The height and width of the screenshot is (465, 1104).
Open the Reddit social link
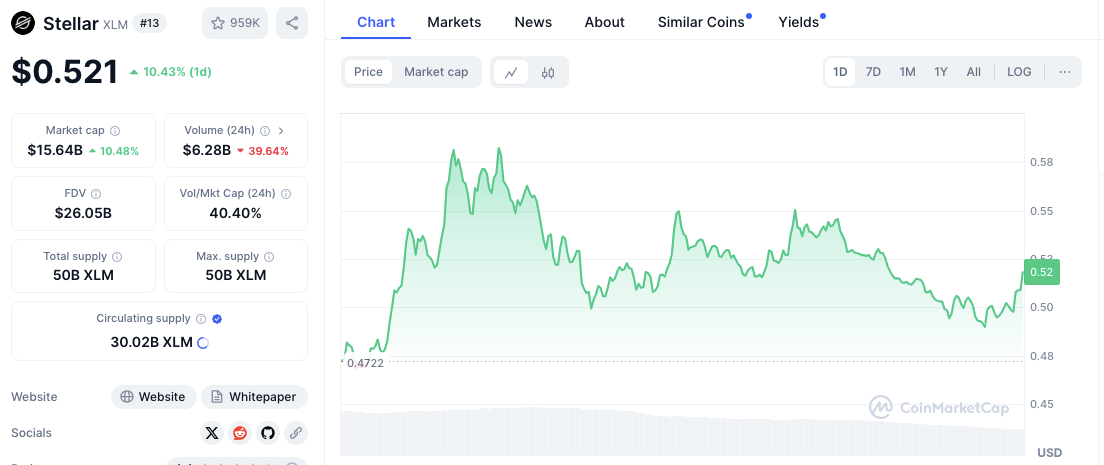(240, 433)
